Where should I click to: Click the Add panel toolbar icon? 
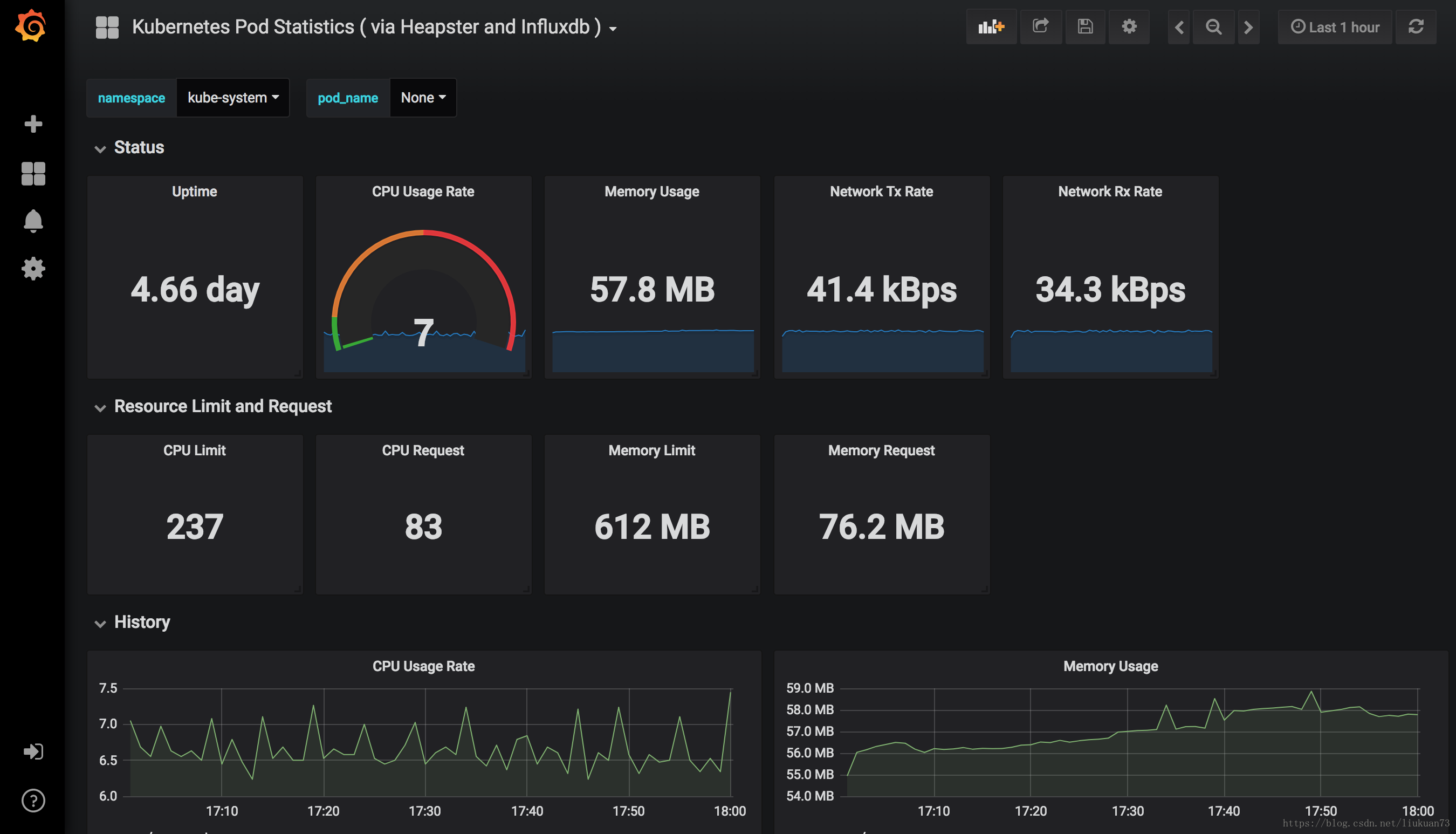point(991,27)
